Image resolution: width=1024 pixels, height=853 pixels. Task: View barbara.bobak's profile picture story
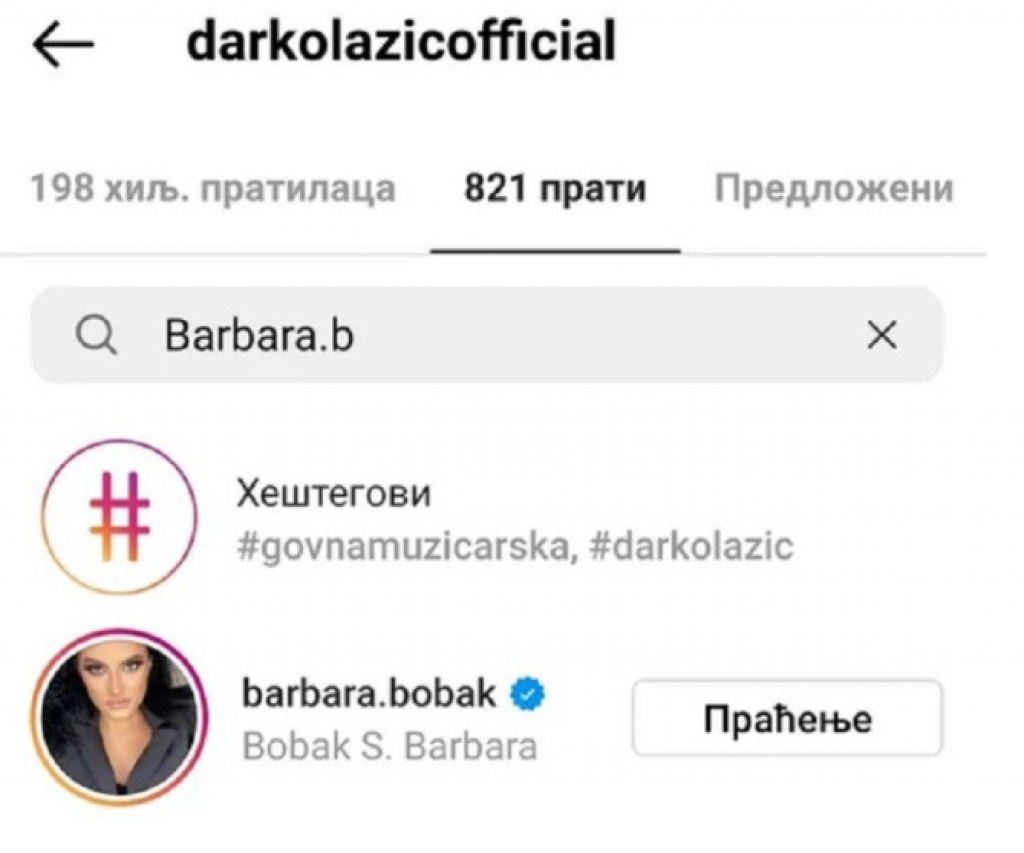(x=120, y=718)
